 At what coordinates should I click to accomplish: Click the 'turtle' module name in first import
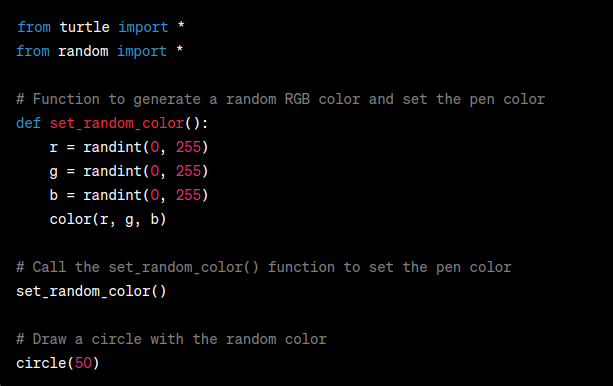coord(84,27)
